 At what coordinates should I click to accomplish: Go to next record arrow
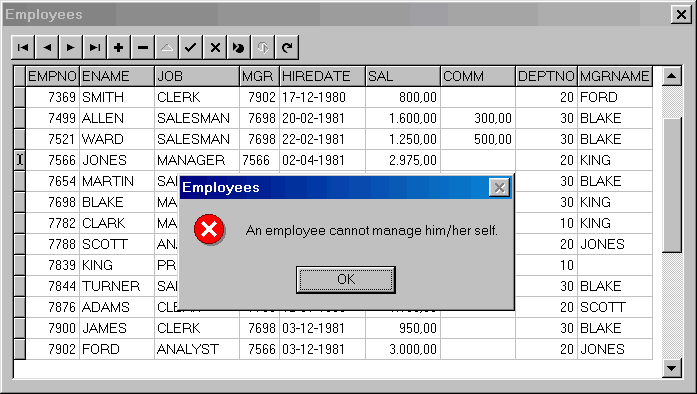(71, 47)
